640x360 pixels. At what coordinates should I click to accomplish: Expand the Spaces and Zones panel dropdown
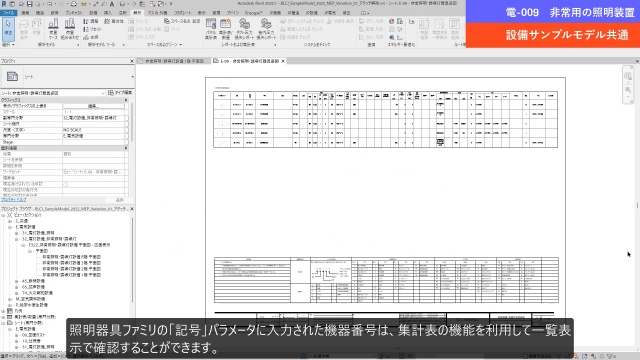164,44
